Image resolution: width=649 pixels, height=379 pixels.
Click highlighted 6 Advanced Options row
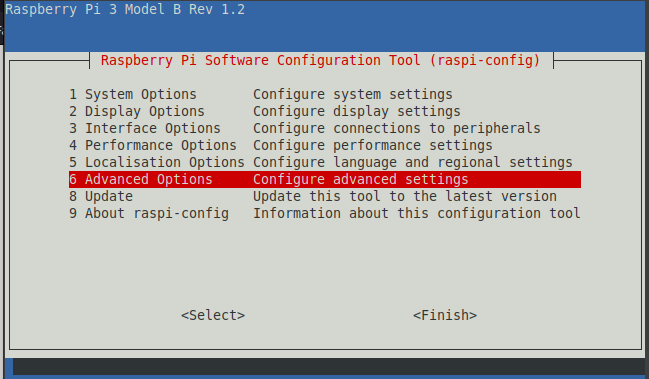pyautogui.click(x=325, y=179)
